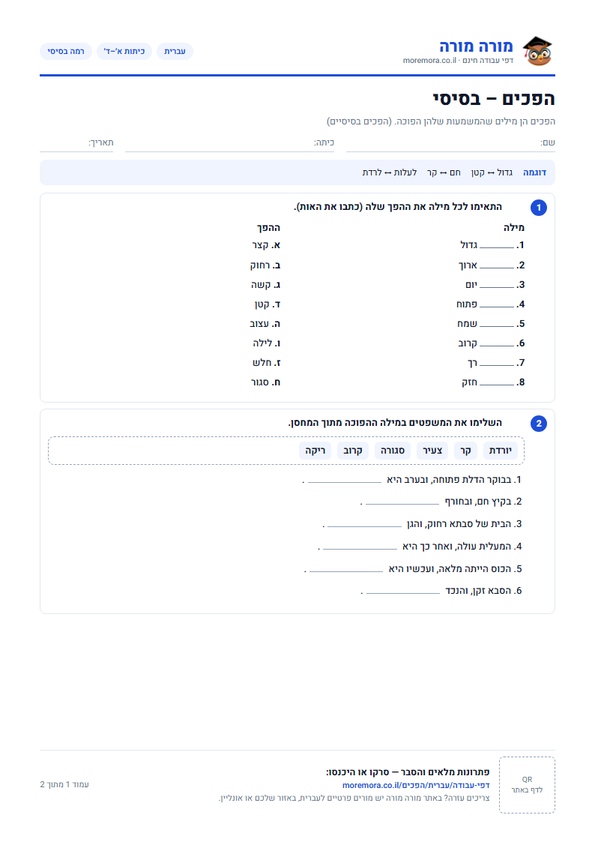Click the opposite option ו. לילה
Screen dimensions: 595x842
click(x=267, y=343)
